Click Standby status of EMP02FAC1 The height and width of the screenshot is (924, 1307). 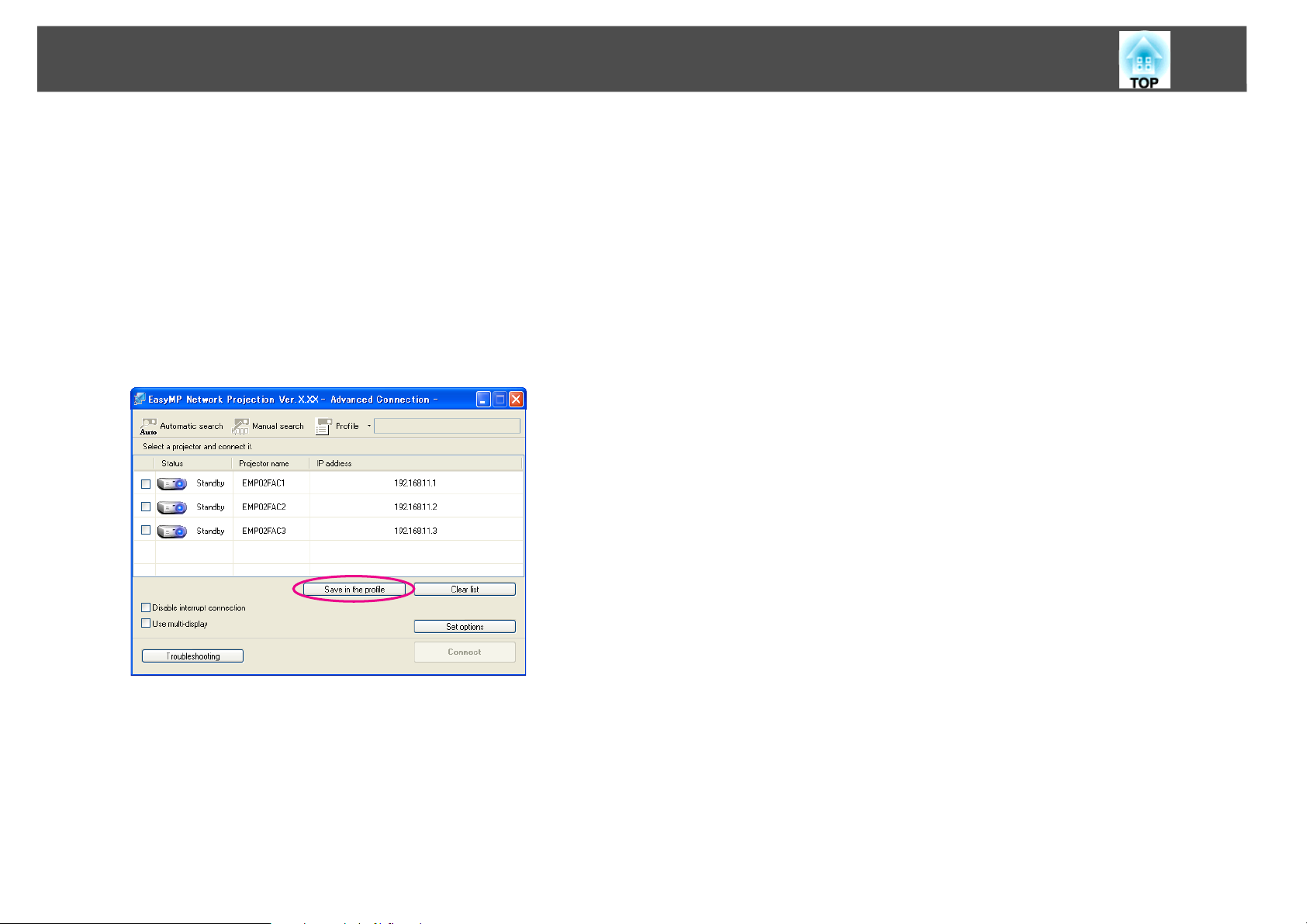coord(210,483)
